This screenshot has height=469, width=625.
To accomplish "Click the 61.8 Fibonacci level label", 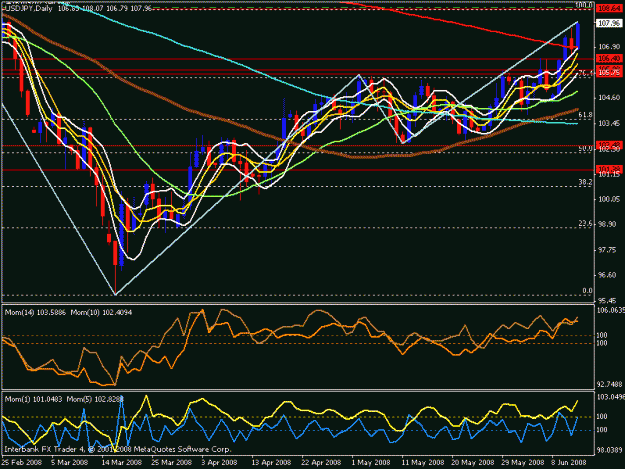I will click(x=585, y=115).
